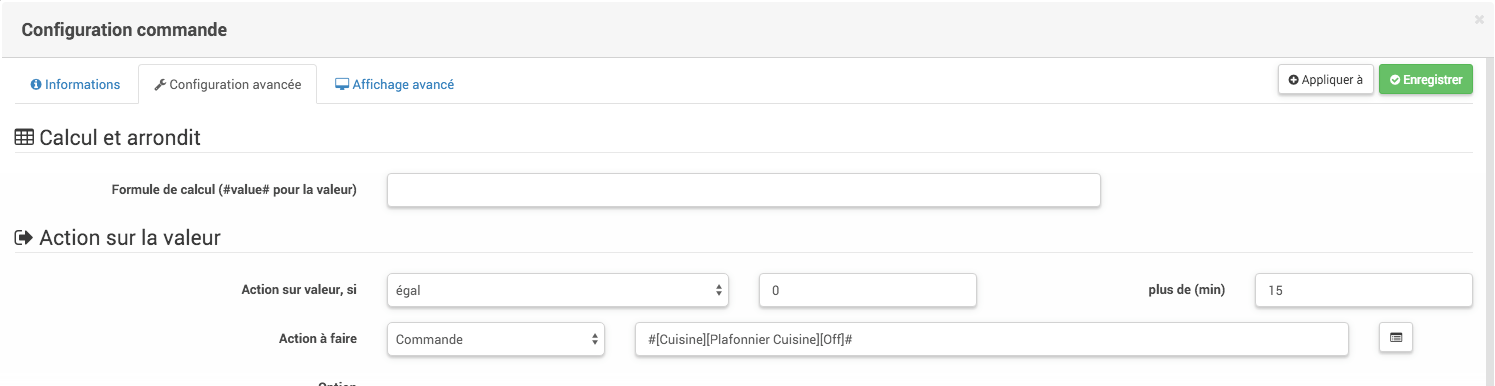Switch to the Informations tab
This screenshot has height=386, width=1495.
click(x=76, y=85)
